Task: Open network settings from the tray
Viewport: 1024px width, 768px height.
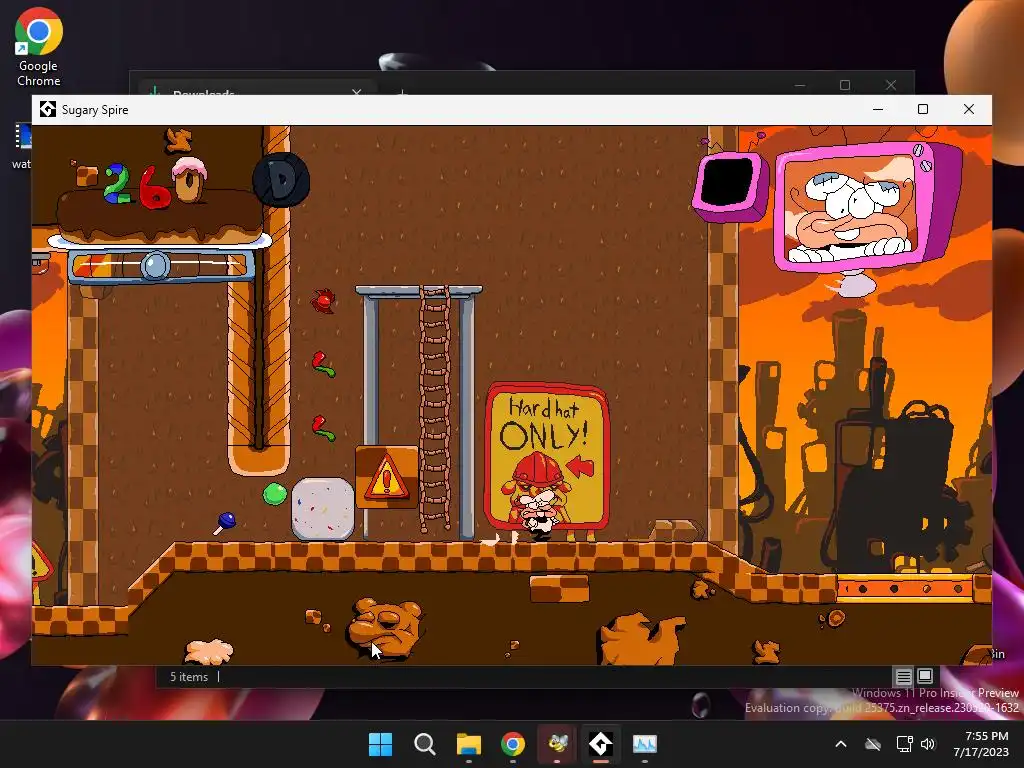Action: pos(904,744)
